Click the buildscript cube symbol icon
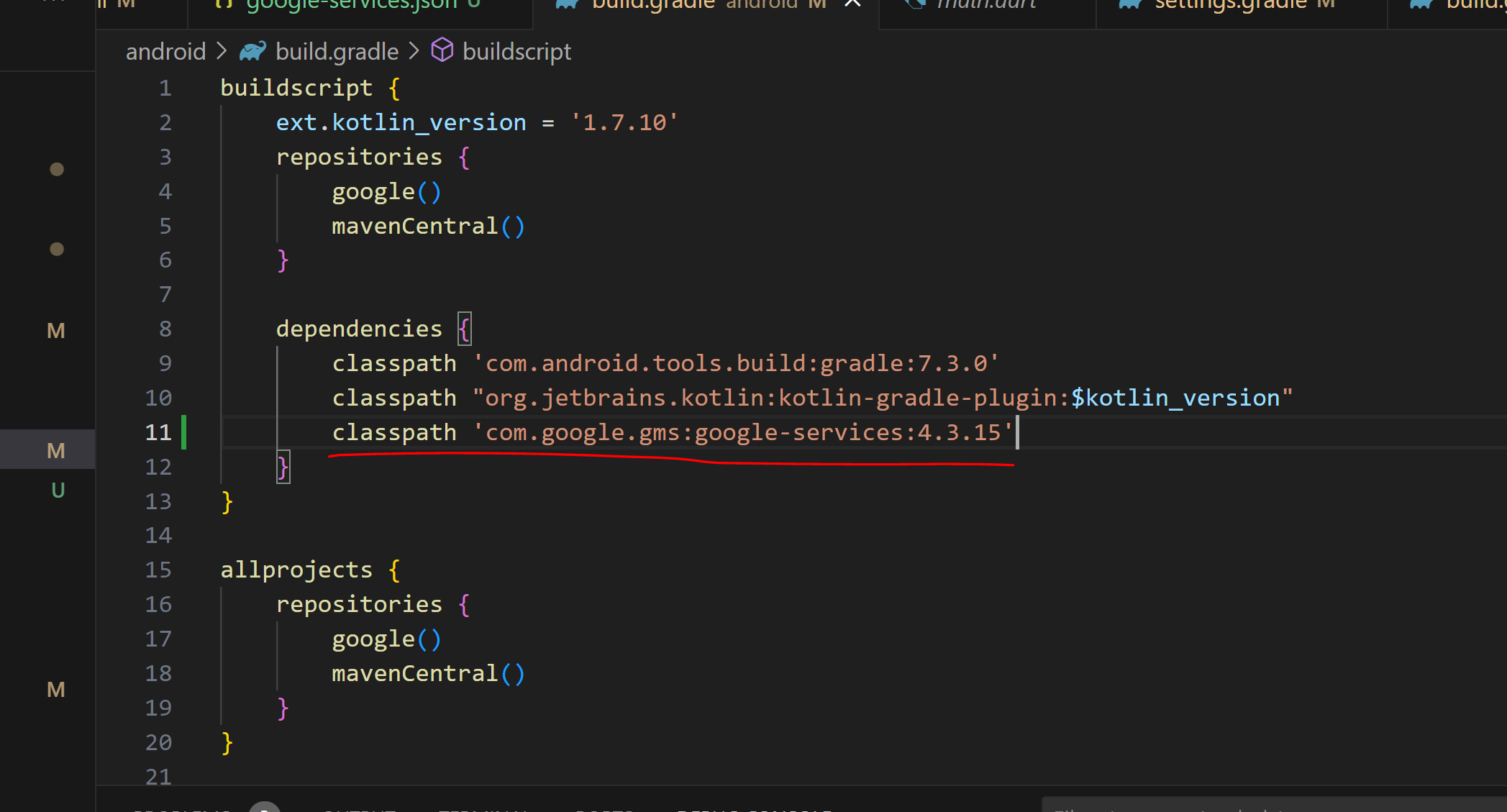 tap(442, 51)
